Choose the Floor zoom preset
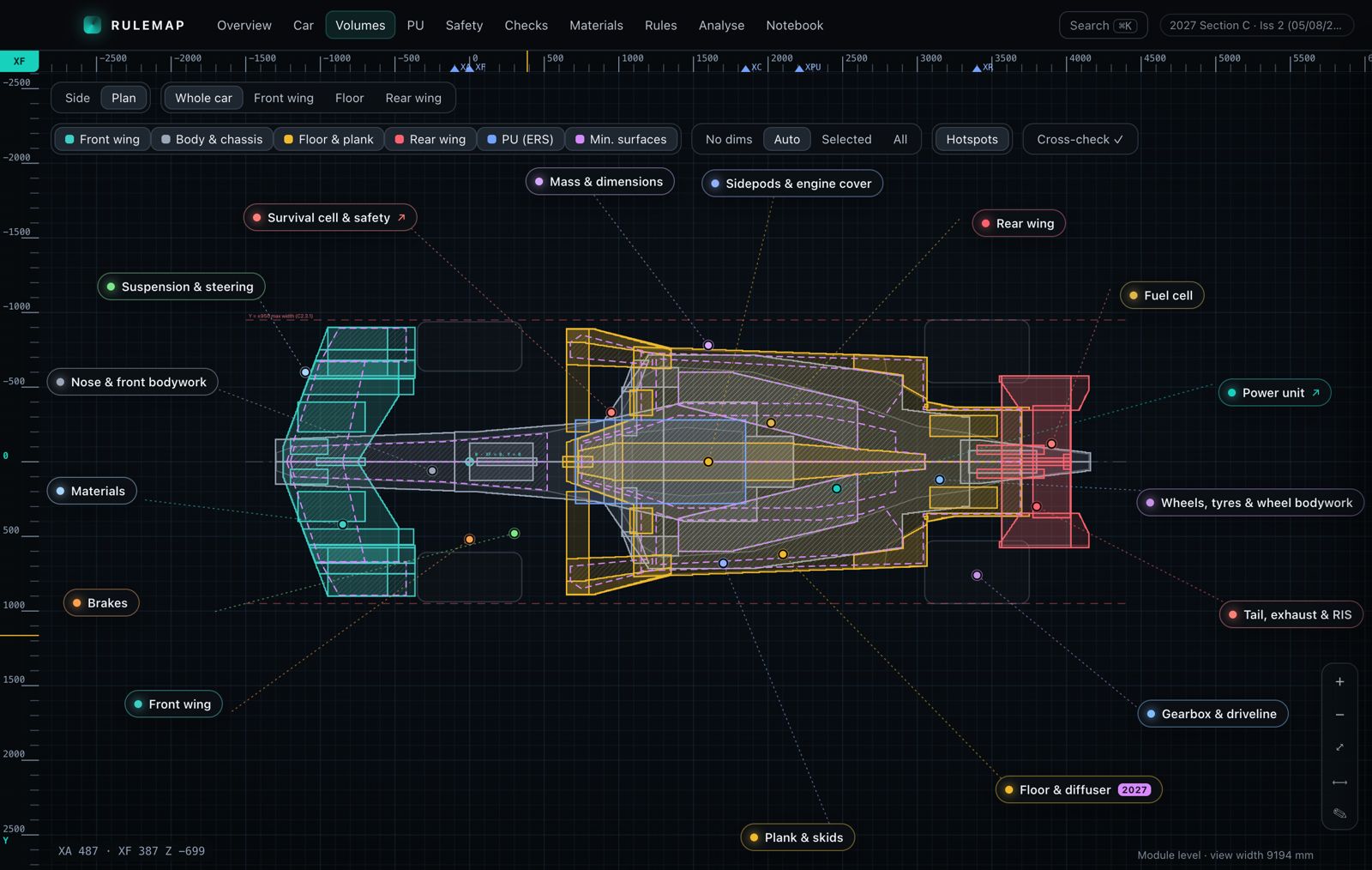Viewport: 1372px width, 870px height. tap(349, 98)
